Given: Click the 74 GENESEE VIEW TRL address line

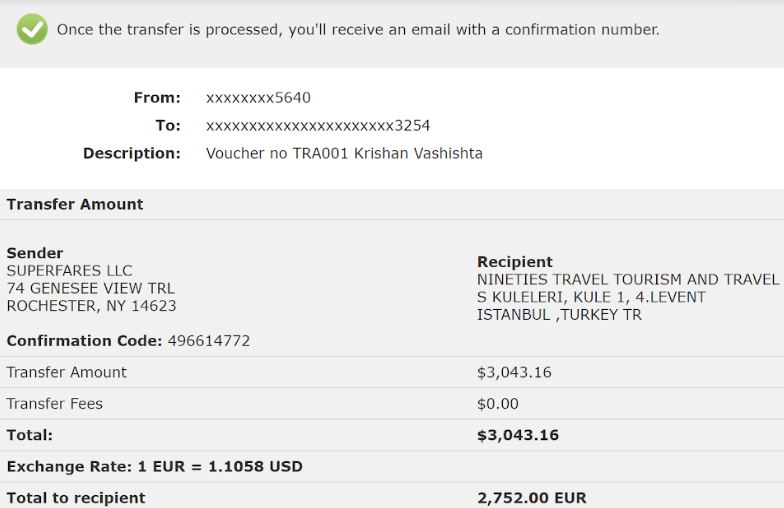Looking at the screenshot, I should (x=90, y=288).
